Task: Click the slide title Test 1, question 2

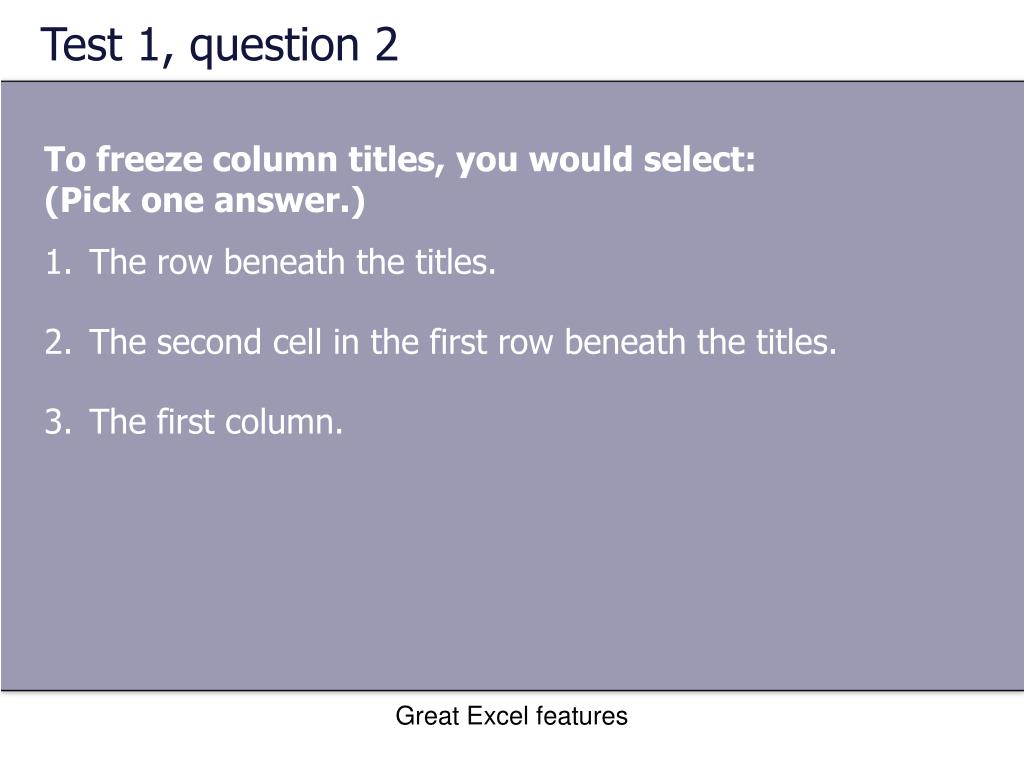Action: (219, 46)
